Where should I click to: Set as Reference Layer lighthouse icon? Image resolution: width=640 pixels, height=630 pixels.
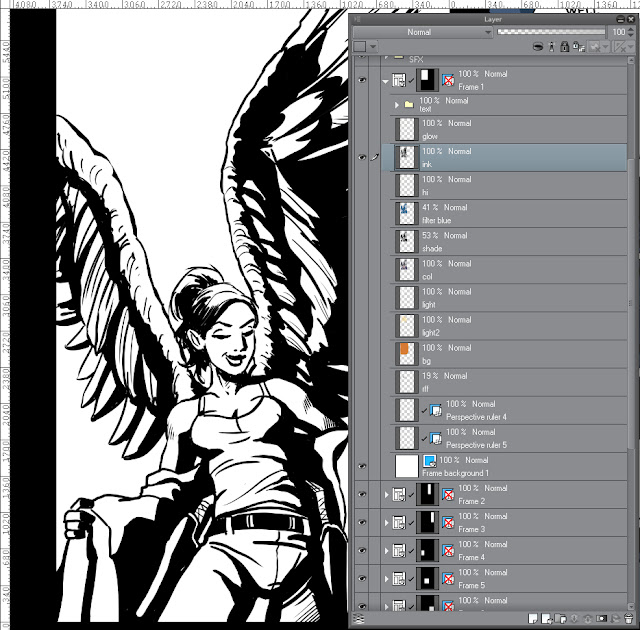(551, 47)
